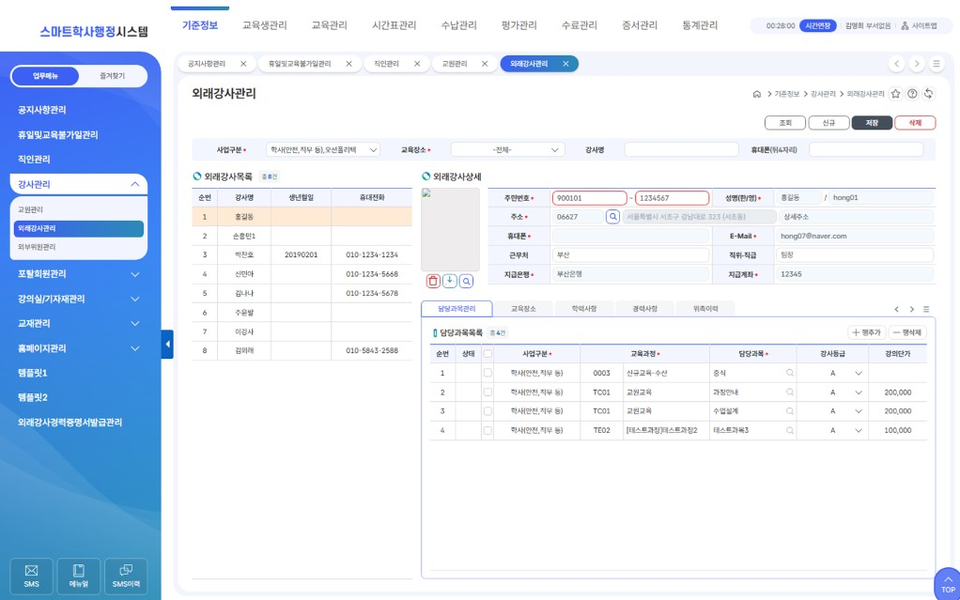This screenshot has height=600, width=960.
Task: Click the red 삭제 delete button
Action: [x=915, y=123]
